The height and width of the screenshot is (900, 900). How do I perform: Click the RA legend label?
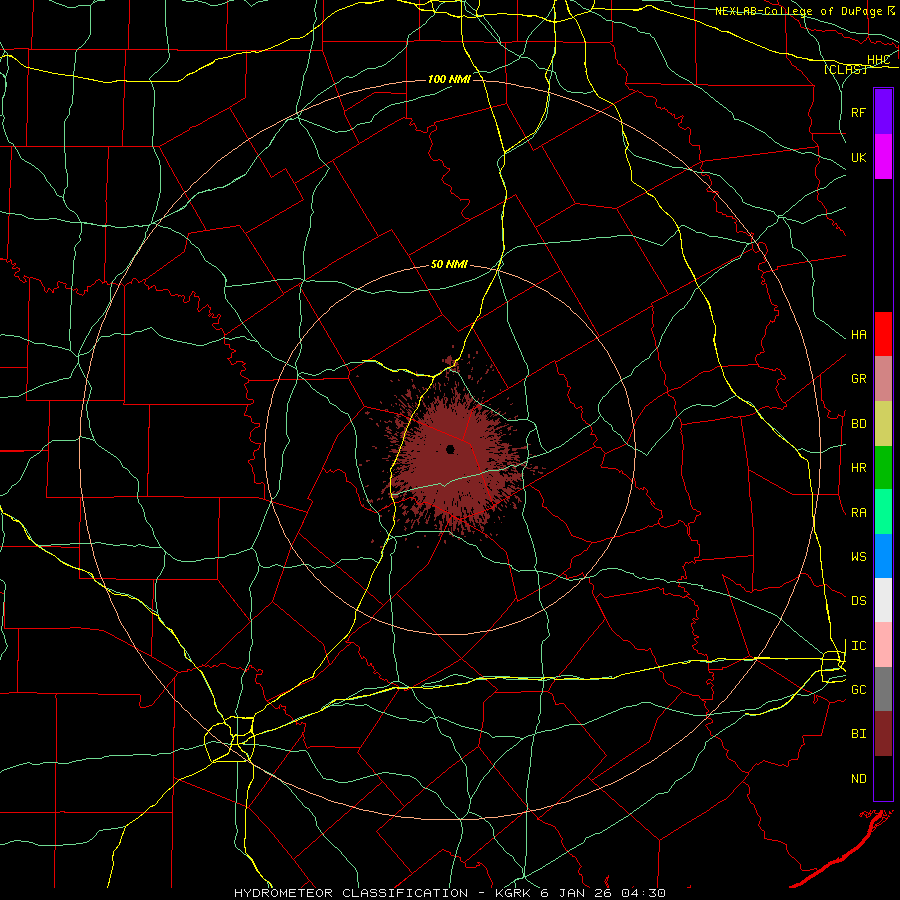click(859, 513)
